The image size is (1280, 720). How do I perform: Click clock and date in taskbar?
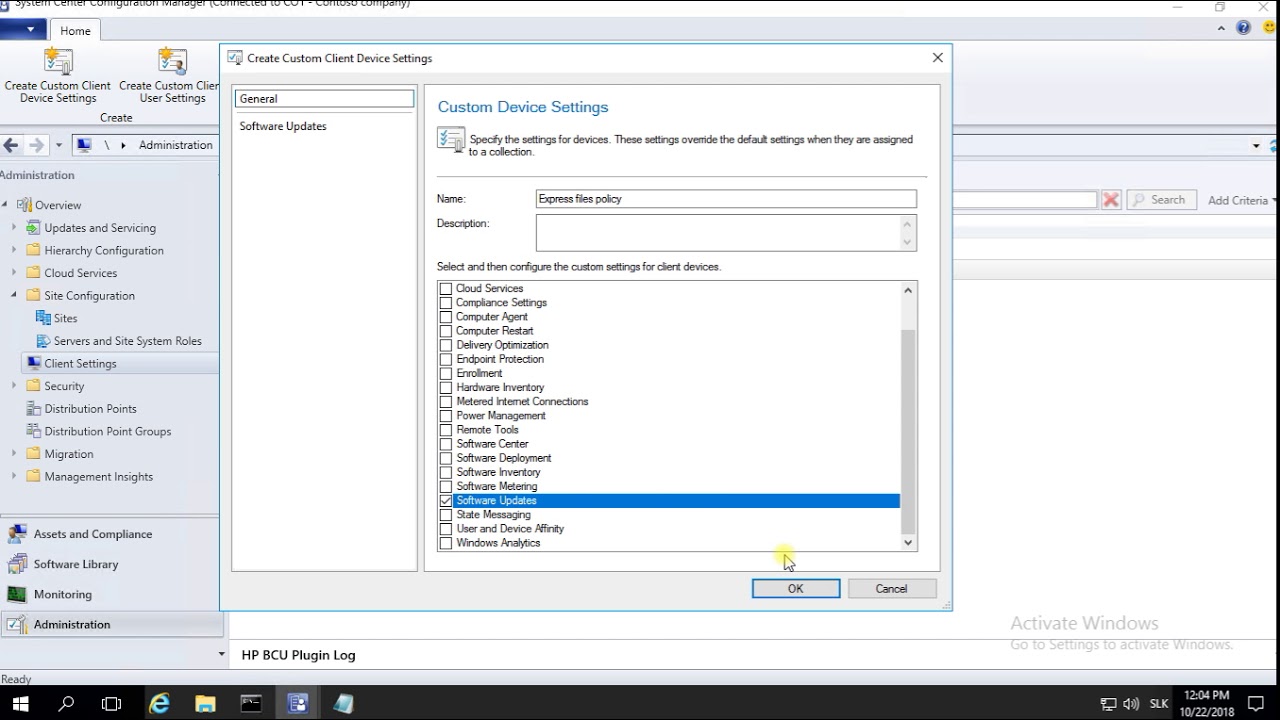coord(1206,703)
